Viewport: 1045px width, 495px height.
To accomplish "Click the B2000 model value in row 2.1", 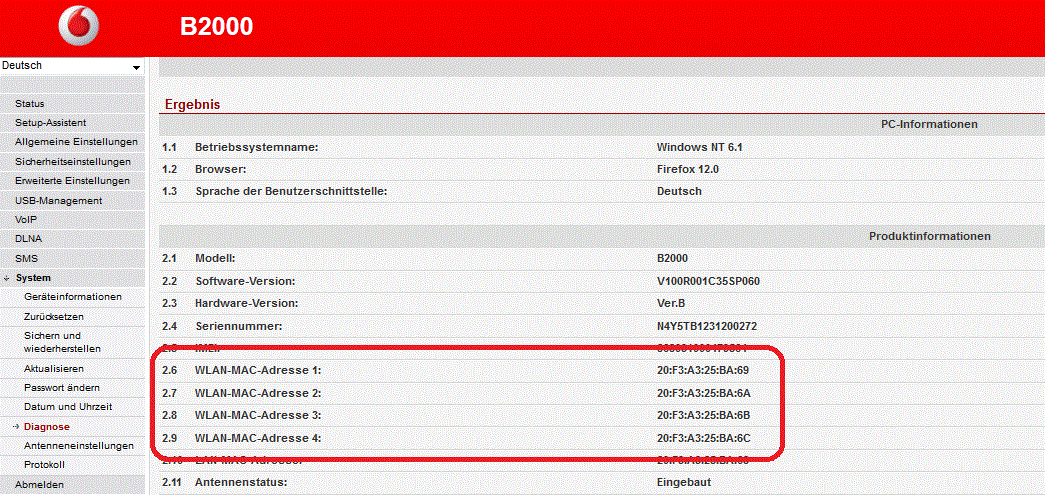I will [x=672, y=258].
